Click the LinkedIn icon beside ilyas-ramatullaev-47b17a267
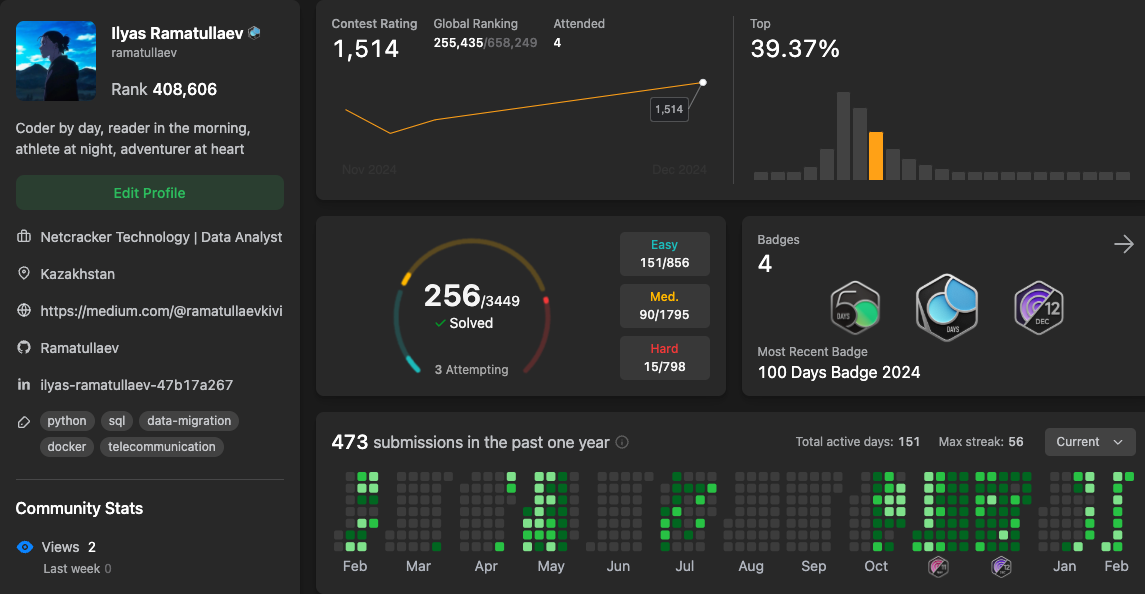This screenshot has width=1145, height=594. (22, 384)
